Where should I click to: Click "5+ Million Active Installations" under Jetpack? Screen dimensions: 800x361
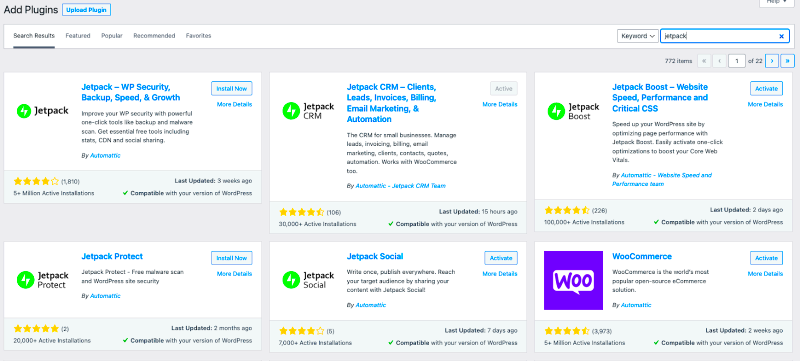54,193
